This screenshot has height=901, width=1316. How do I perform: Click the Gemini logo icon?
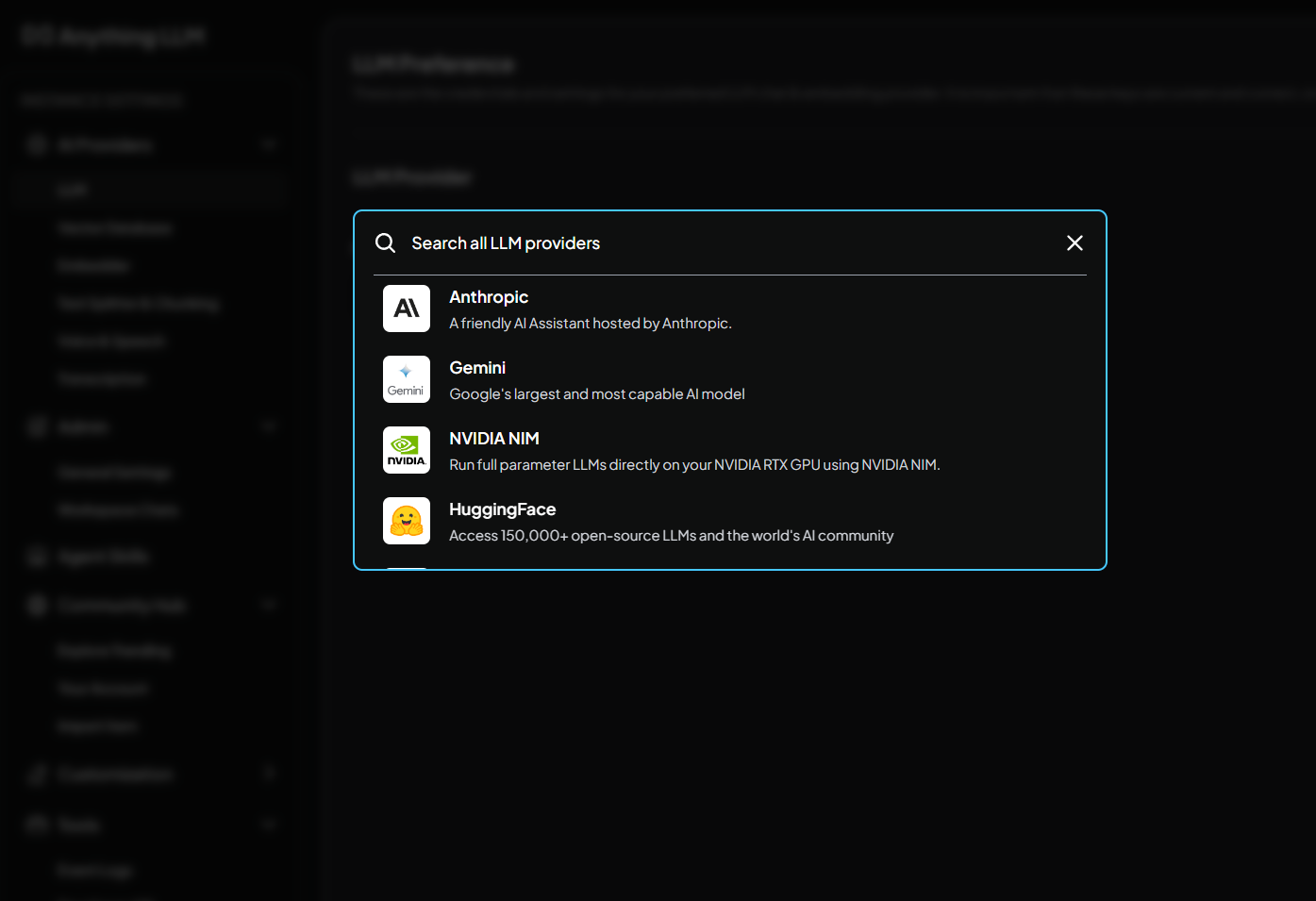coord(407,379)
